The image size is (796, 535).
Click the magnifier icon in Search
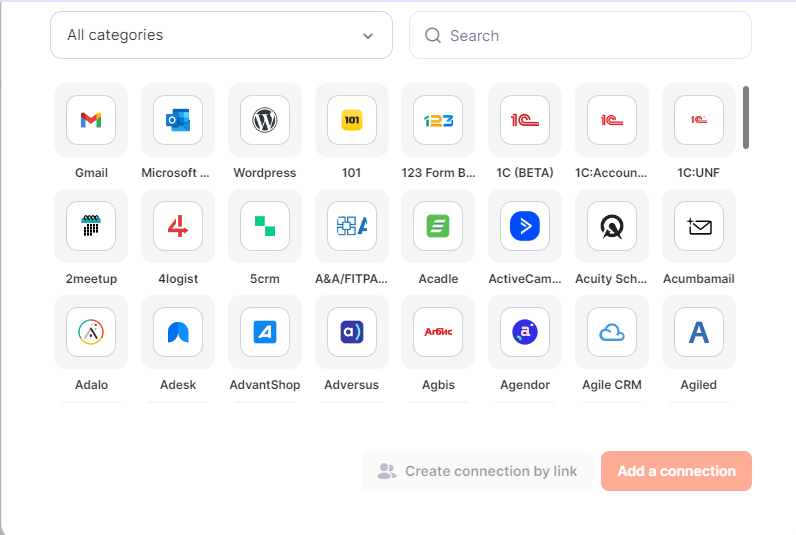coord(433,36)
